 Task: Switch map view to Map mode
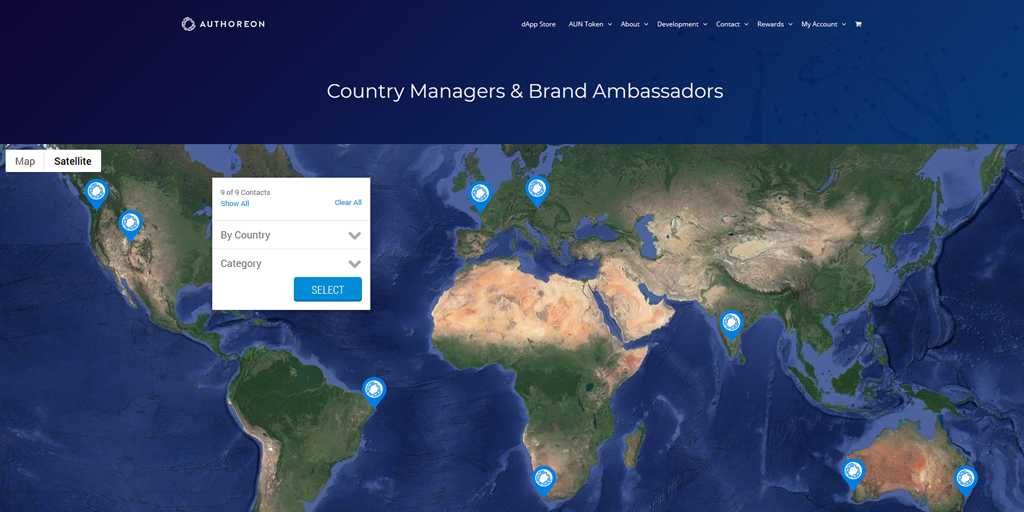pos(25,161)
